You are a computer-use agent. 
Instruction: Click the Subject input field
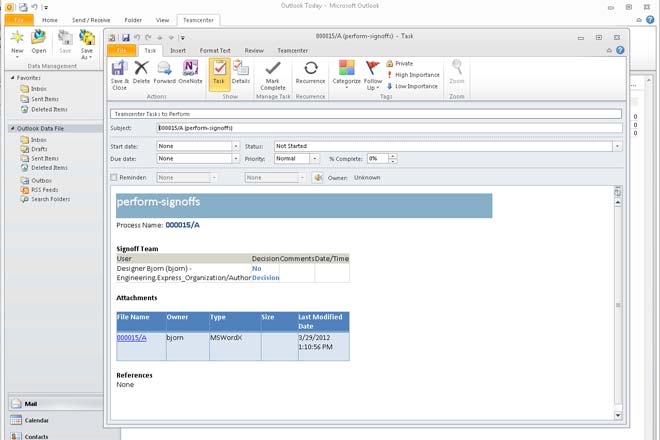coord(389,128)
